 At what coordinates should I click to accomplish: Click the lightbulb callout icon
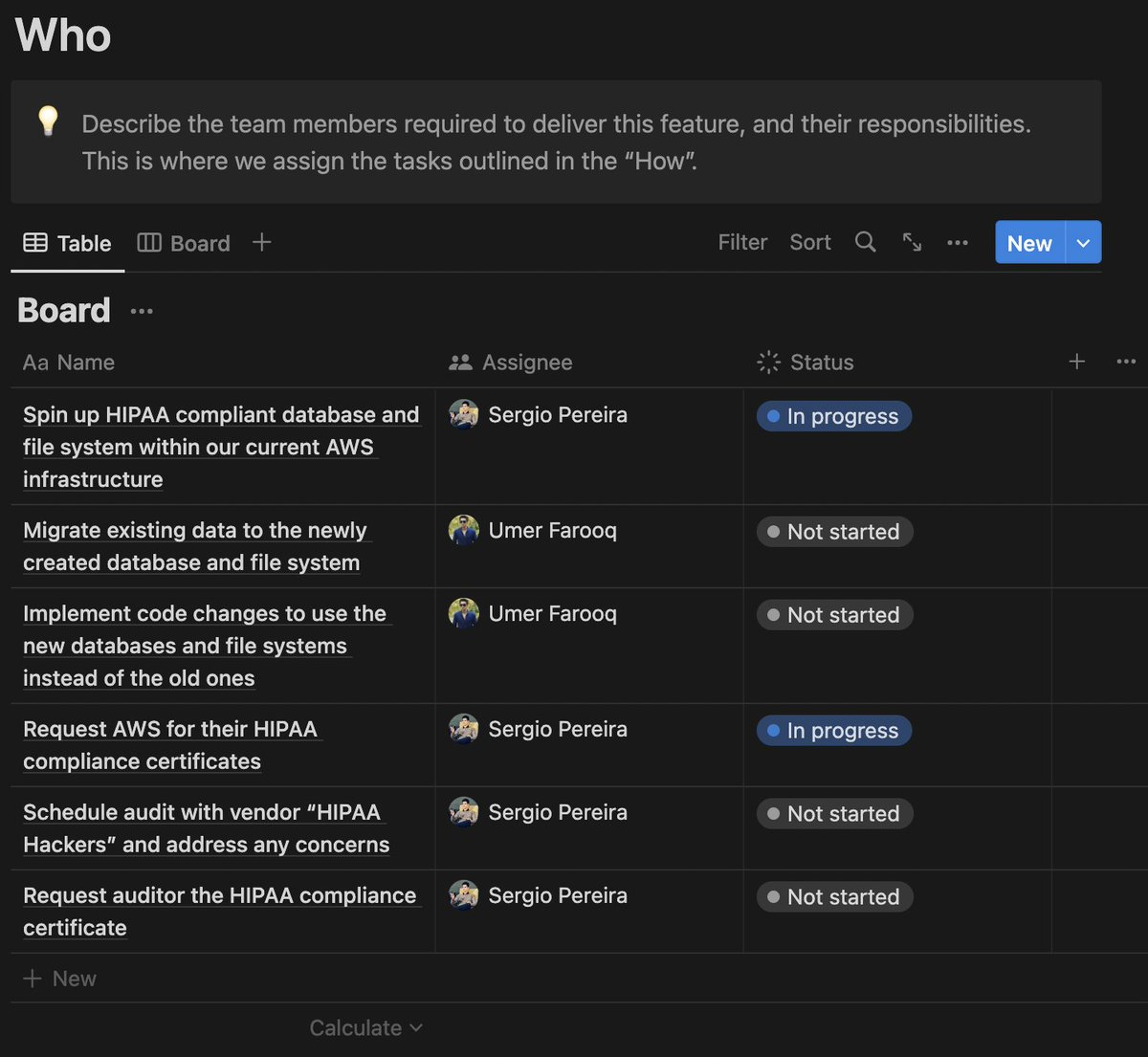click(x=48, y=121)
